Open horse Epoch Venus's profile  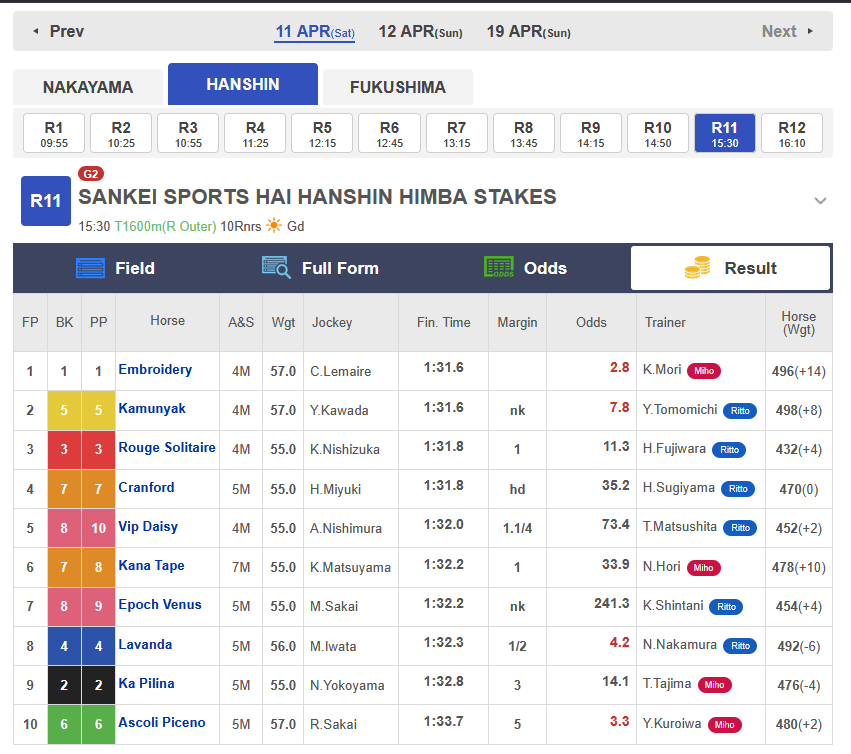(x=160, y=605)
